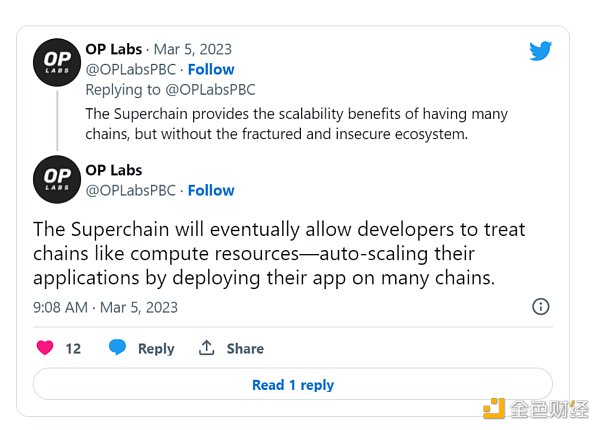Click the Reply speech bubble icon

click(x=117, y=348)
